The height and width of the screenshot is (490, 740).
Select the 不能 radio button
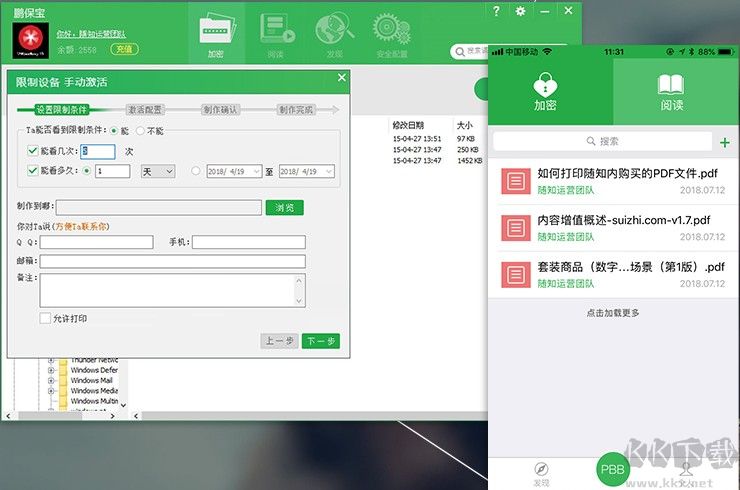pos(140,131)
